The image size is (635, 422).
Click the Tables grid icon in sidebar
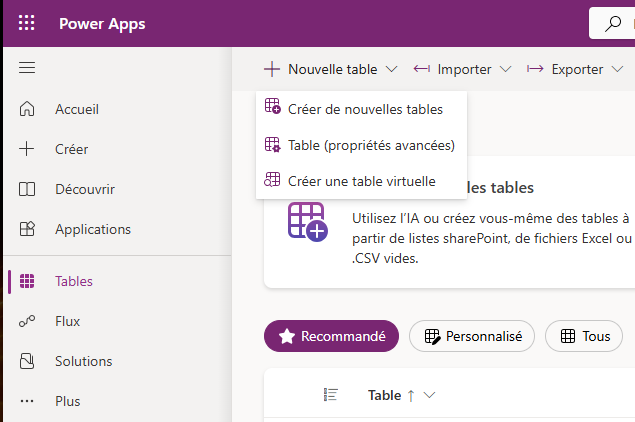click(x=27, y=281)
